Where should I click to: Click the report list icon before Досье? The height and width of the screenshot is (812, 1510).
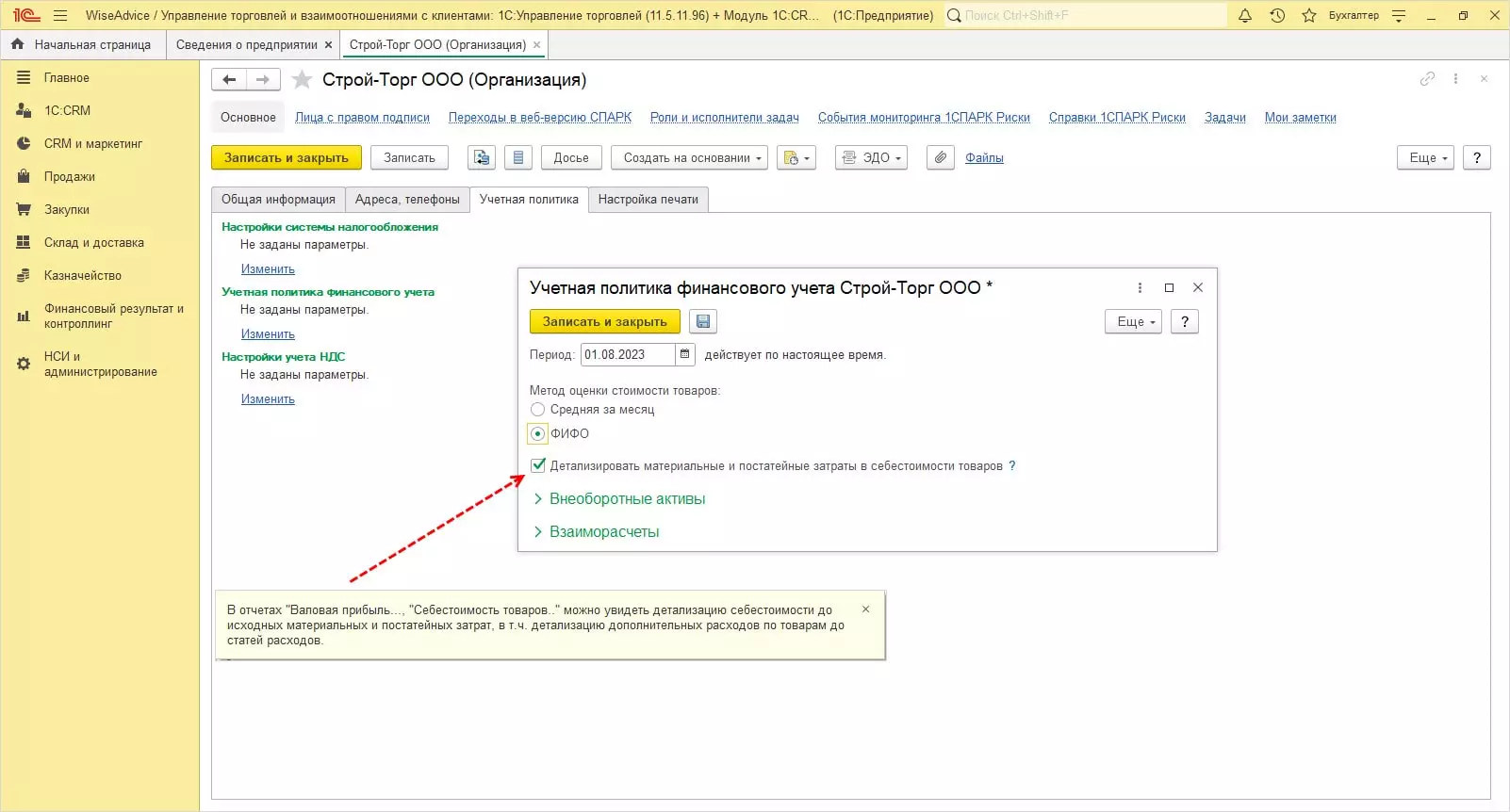pyautogui.click(x=518, y=157)
